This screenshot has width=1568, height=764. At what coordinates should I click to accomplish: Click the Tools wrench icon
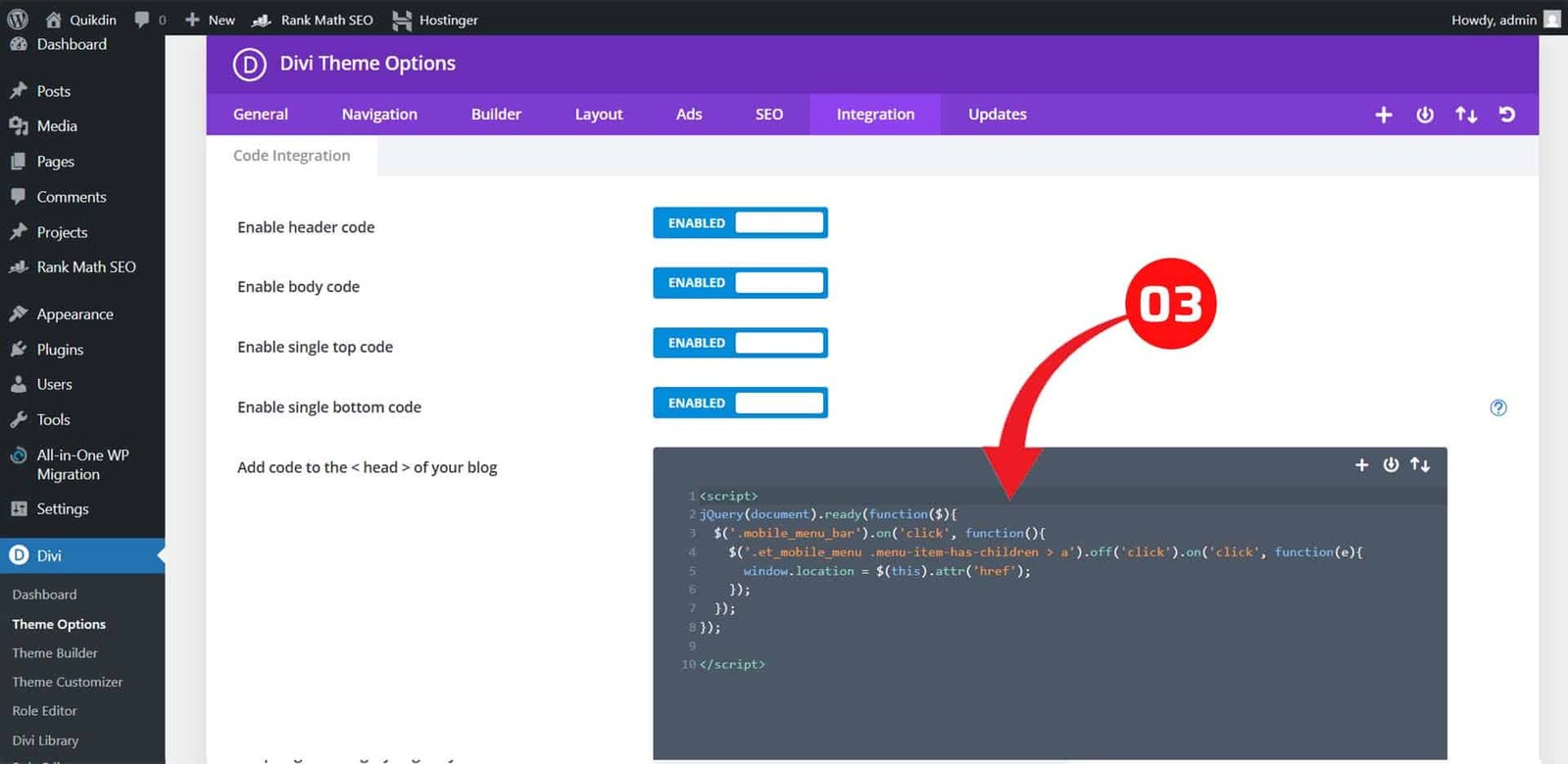pos(19,420)
